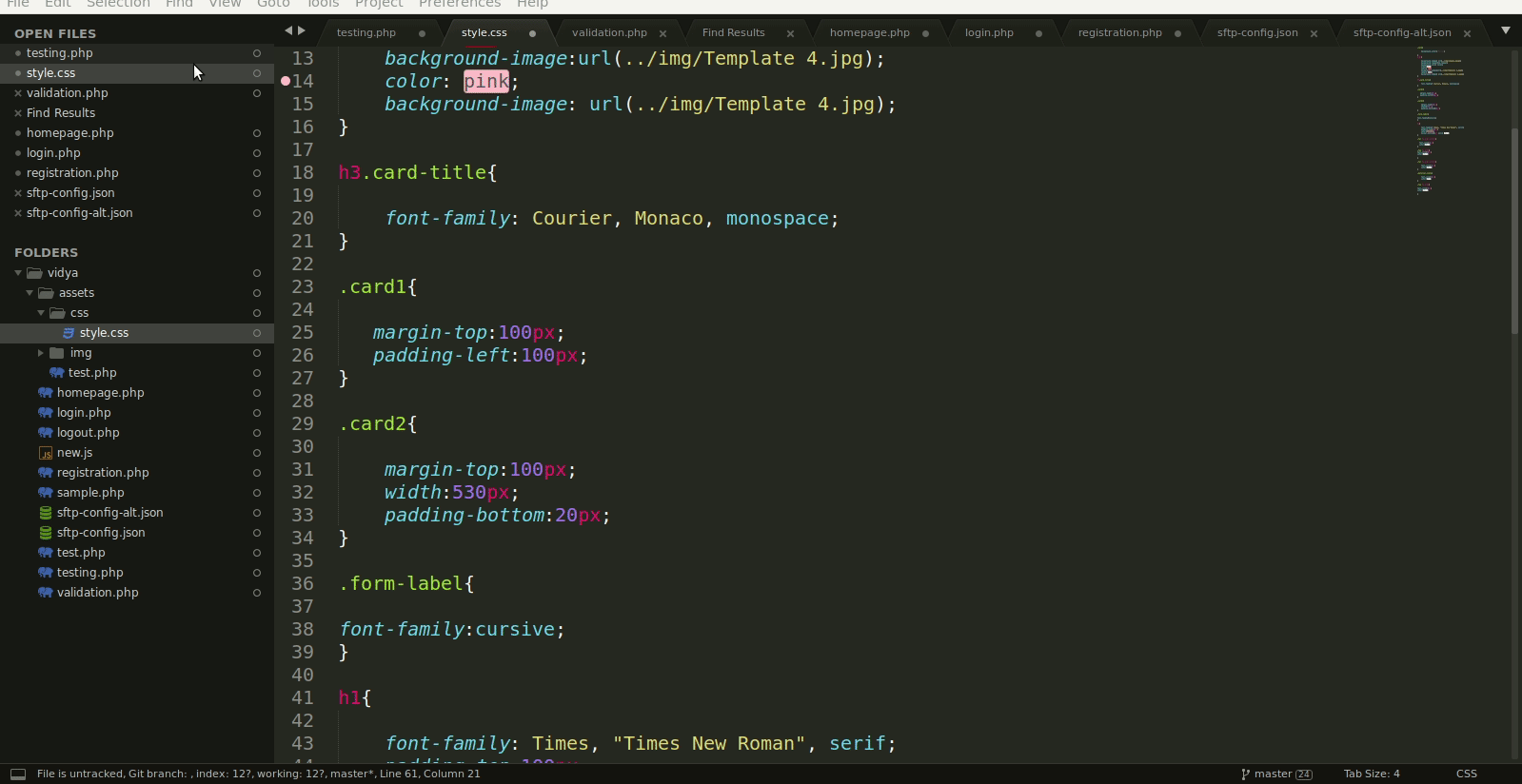Viewport: 1522px width, 784px height.
Task: Click the master branch indicator
Action: [1275, 774]
